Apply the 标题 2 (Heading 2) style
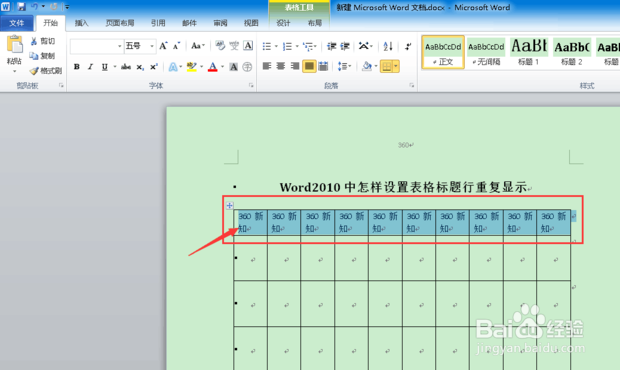 pyautogui.click(x=572, y=52)
